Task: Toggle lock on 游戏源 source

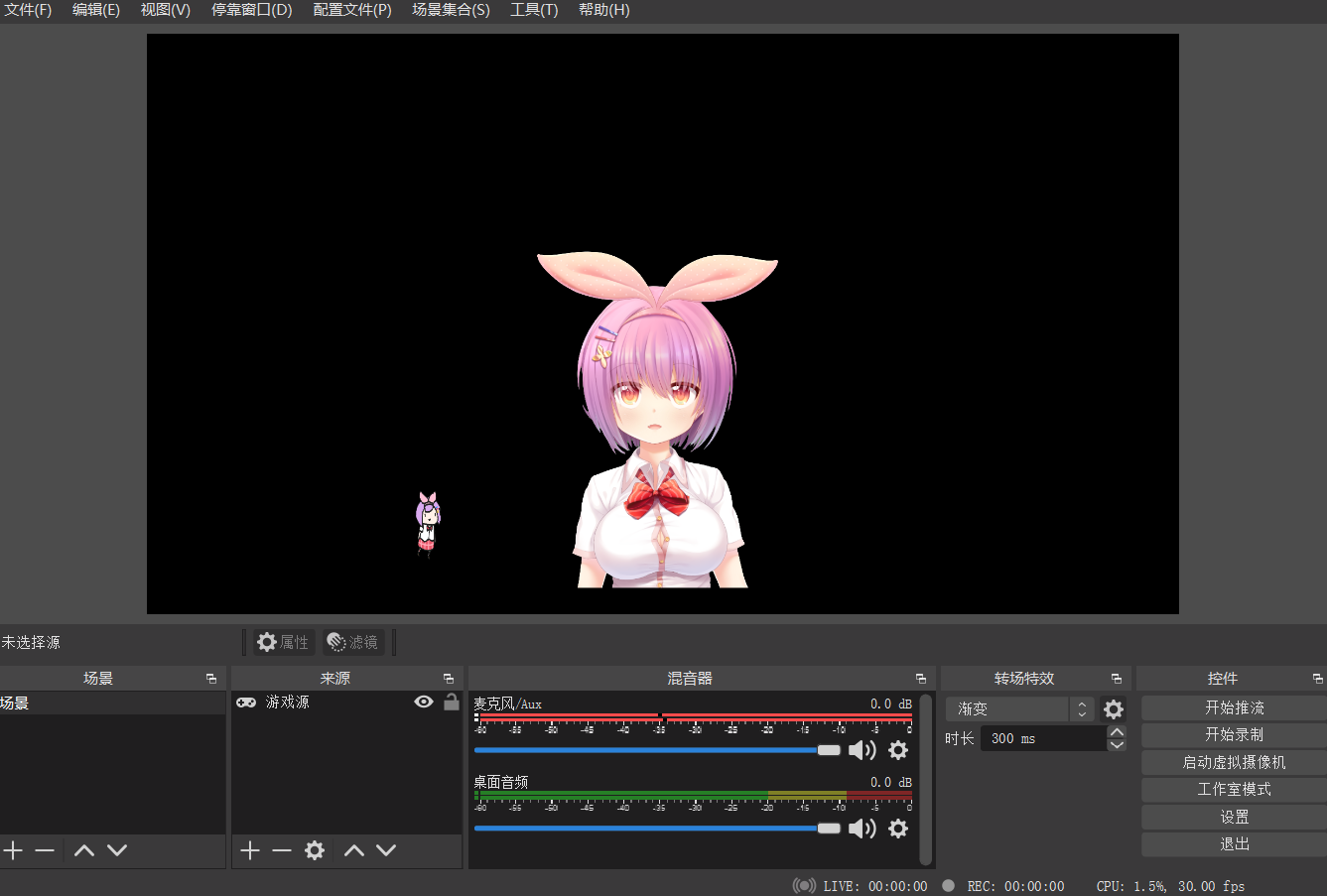Action: 452,703
